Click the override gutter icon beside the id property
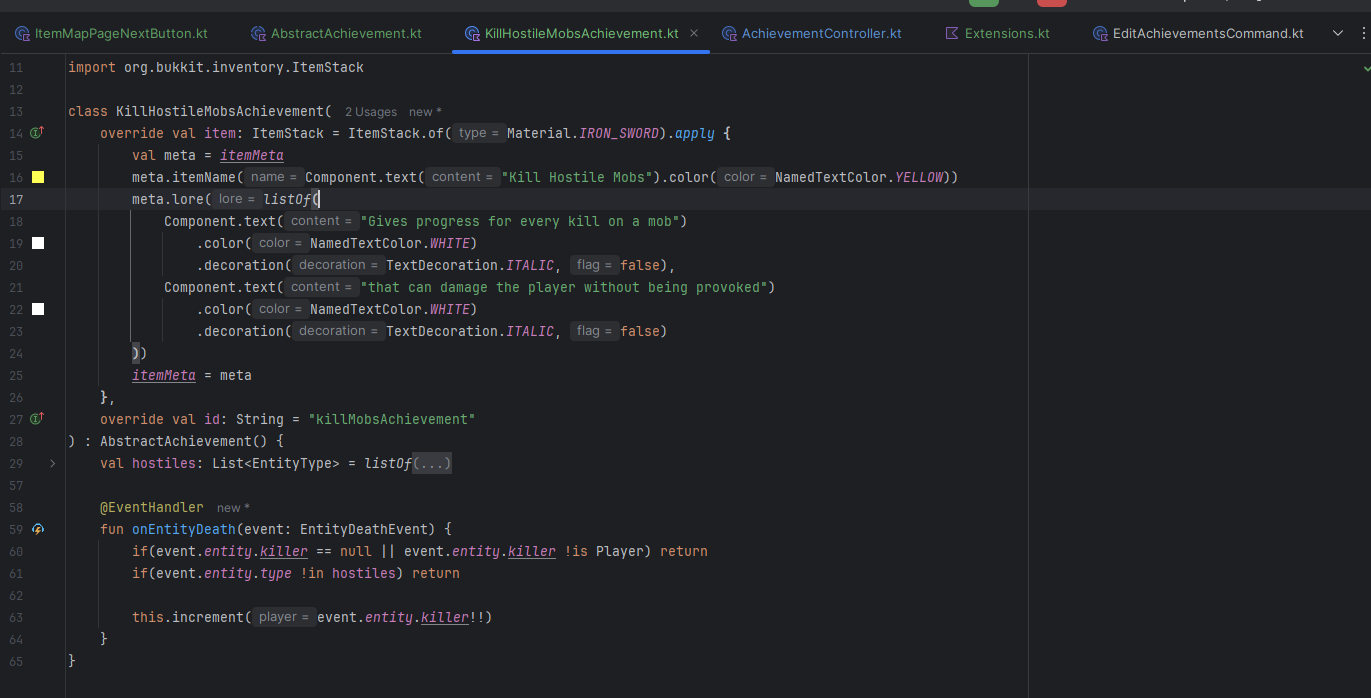 37,419
